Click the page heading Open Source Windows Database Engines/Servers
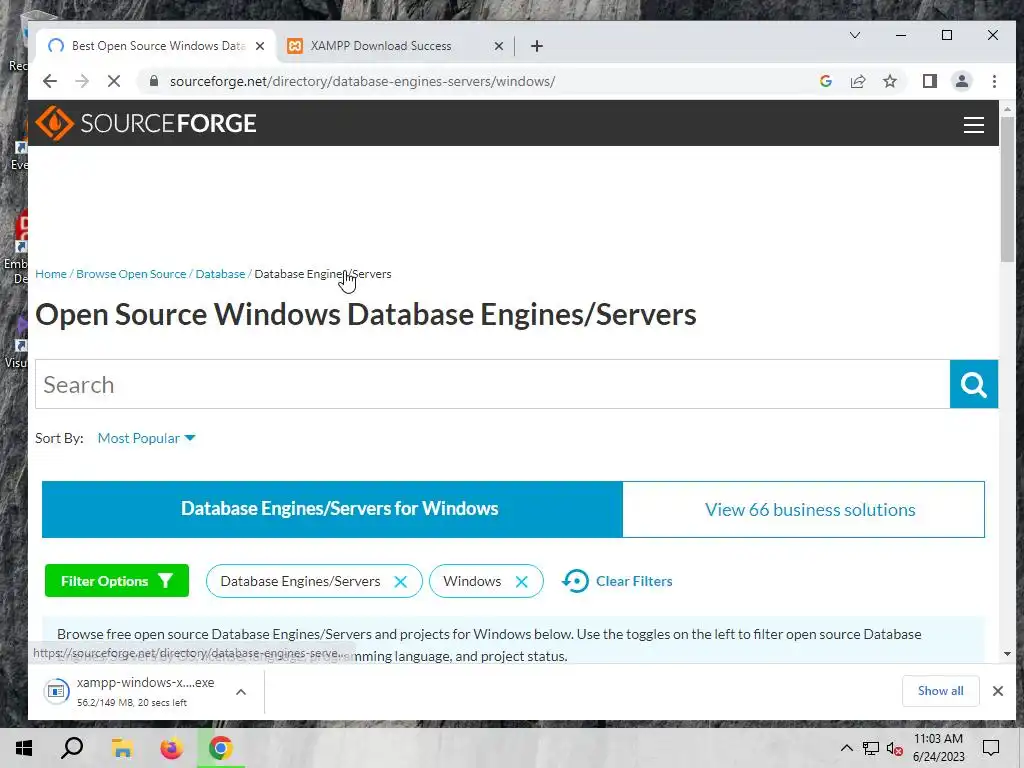 (366, 315)
